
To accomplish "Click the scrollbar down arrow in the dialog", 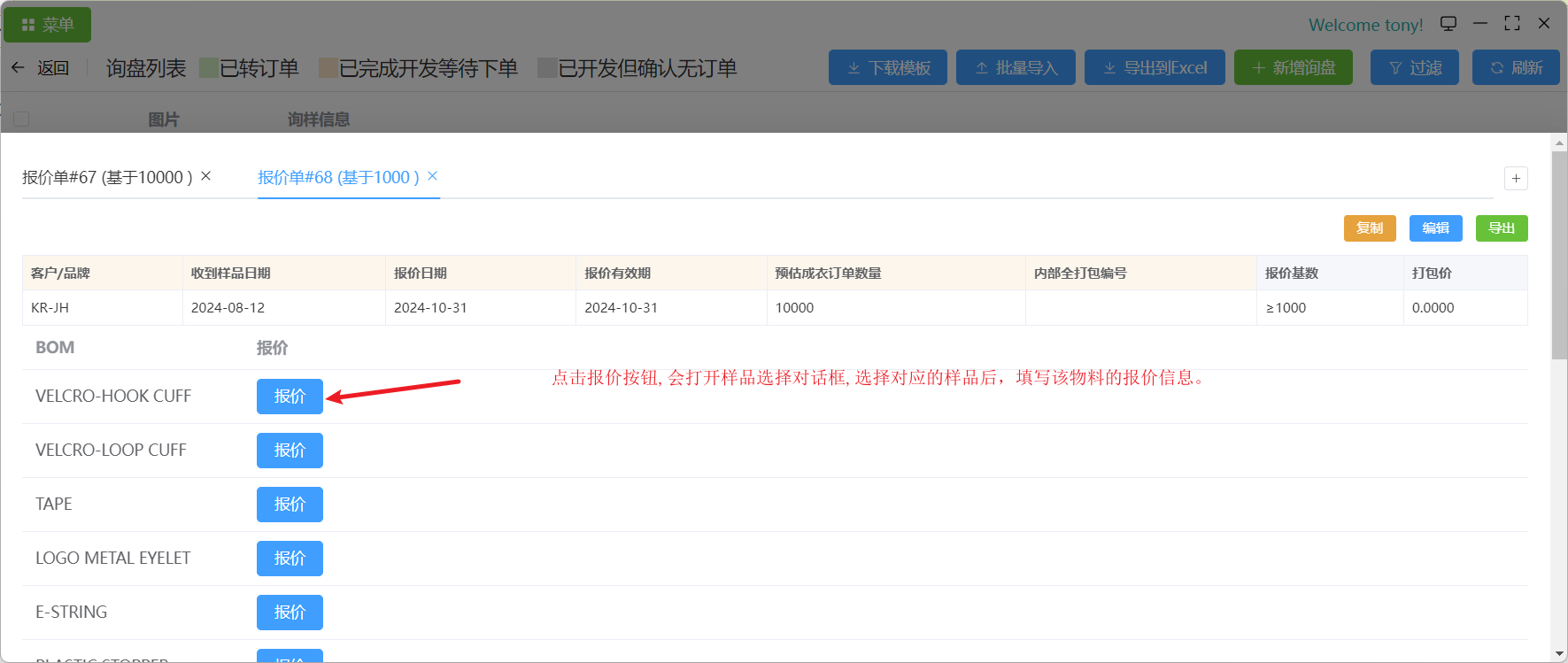I will tap(1559, 654).
